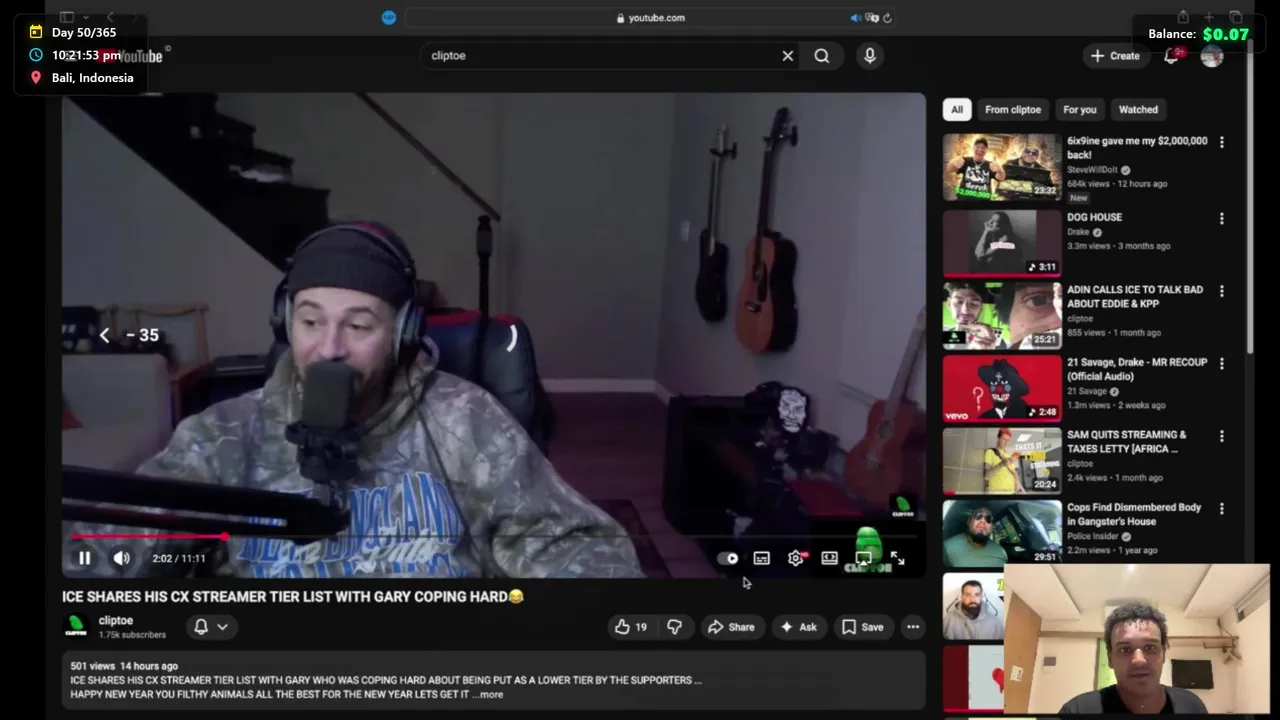Show the Safari tab overview icon
This screenshot has width=1280, height=720.
click(1236, 17)
